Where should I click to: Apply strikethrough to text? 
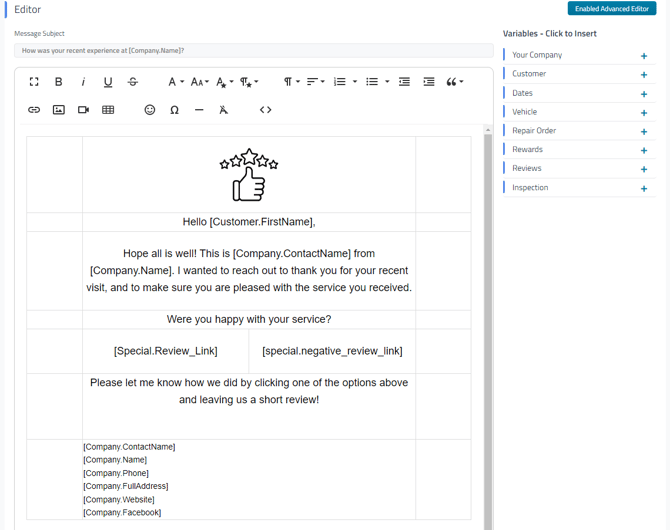(133, 82)
